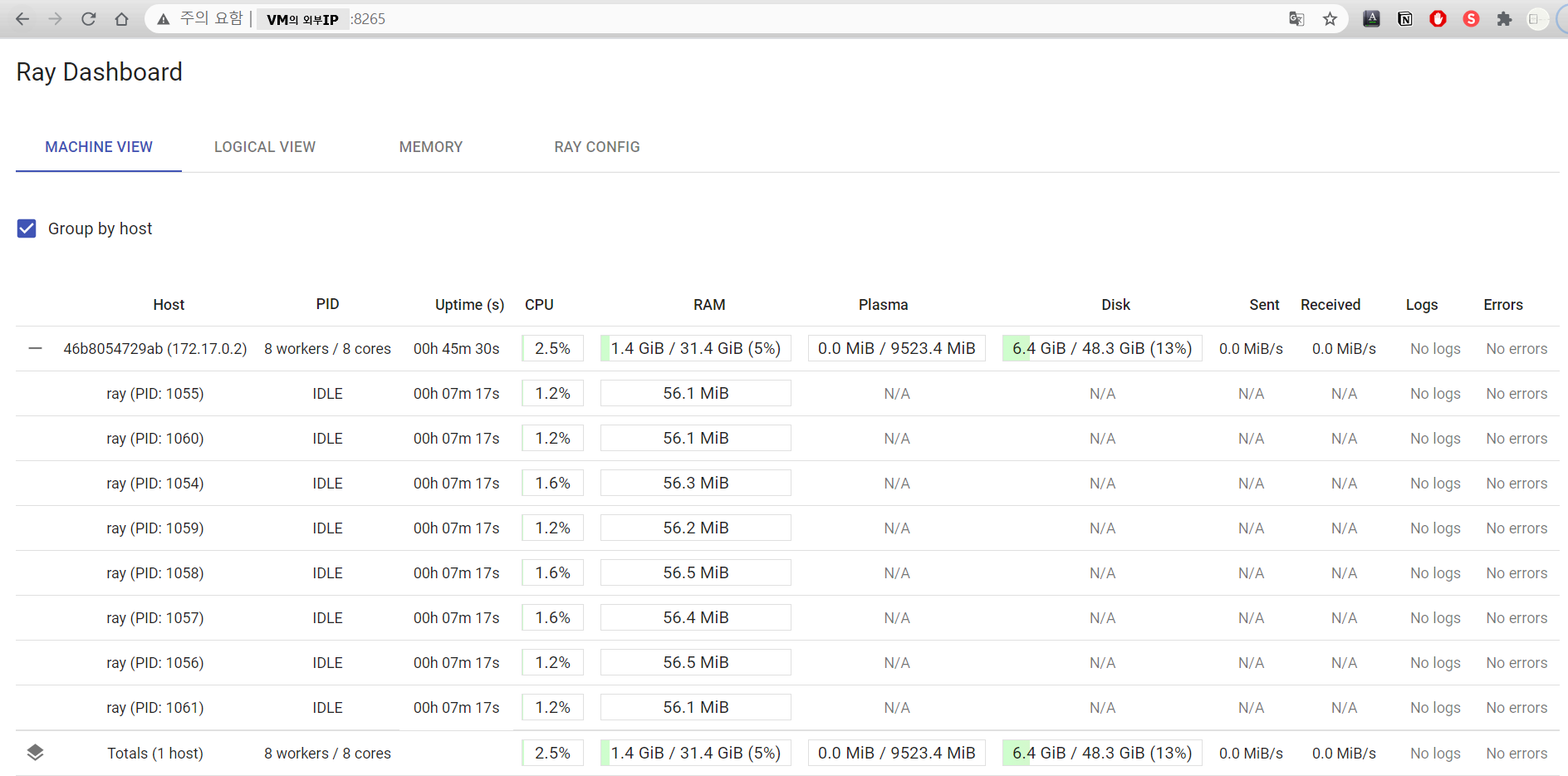This screenshot has width=1568, height=776.
Task: Open the Ray Config tab
Action: tap(597, 147)
